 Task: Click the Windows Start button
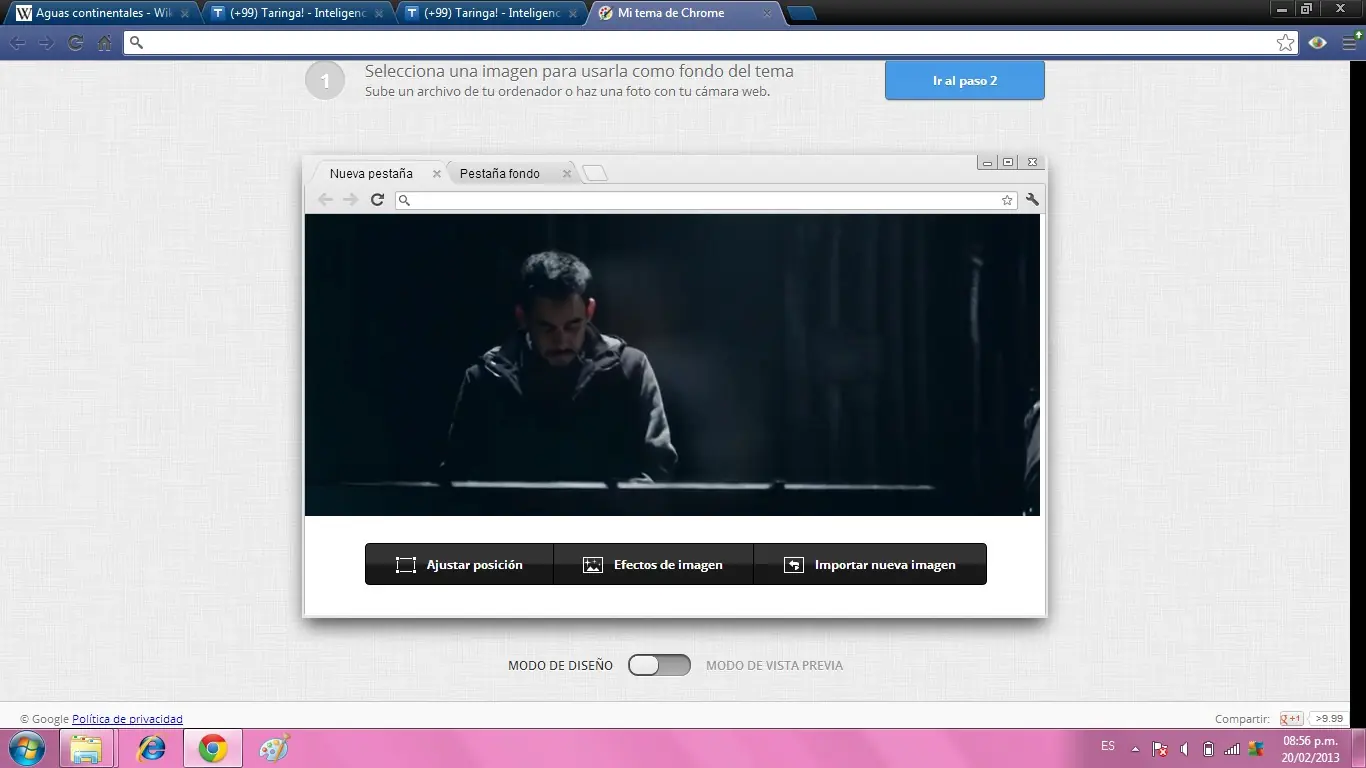pyautogui.click(x=26, y=748)
